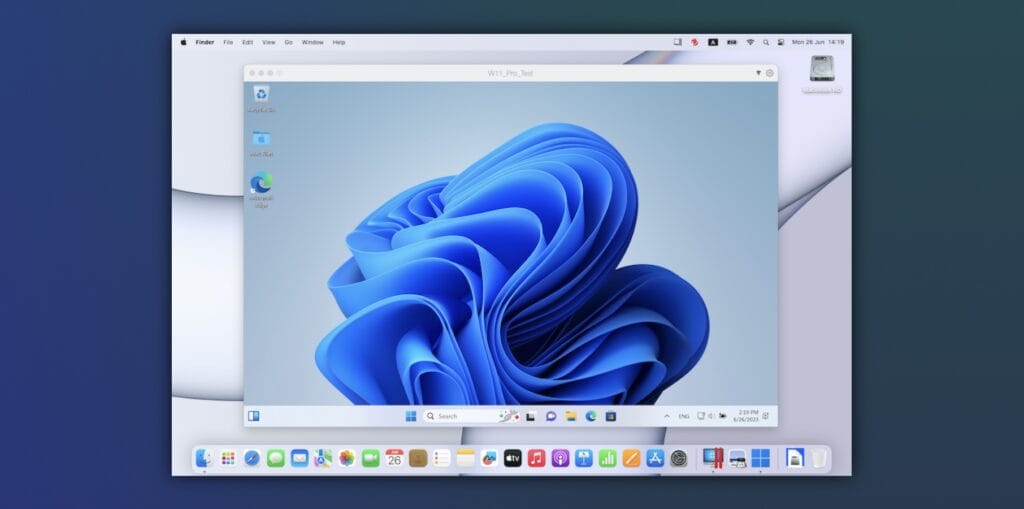Click the Parallels VM settings gear icon

coord(769,73)
